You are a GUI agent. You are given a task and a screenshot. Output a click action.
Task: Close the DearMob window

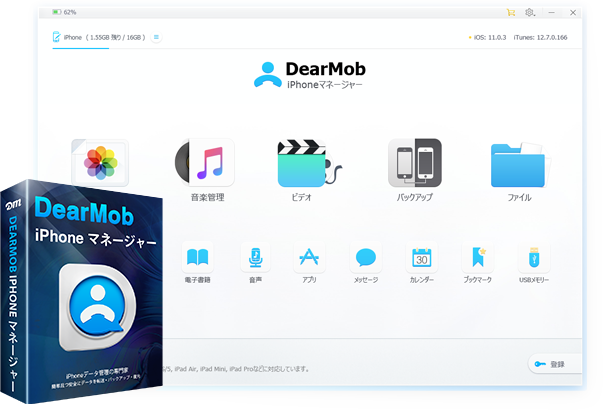click(573, 13)
